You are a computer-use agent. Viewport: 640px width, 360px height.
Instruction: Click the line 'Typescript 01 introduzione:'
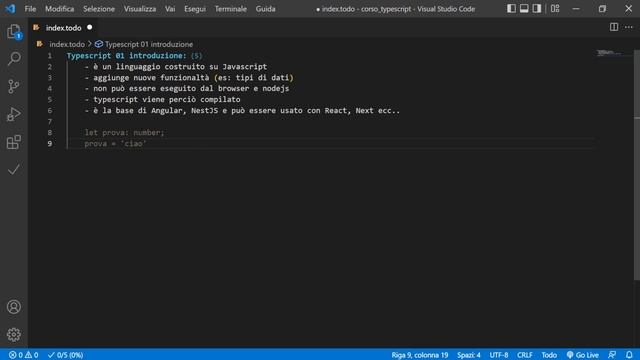126,56
